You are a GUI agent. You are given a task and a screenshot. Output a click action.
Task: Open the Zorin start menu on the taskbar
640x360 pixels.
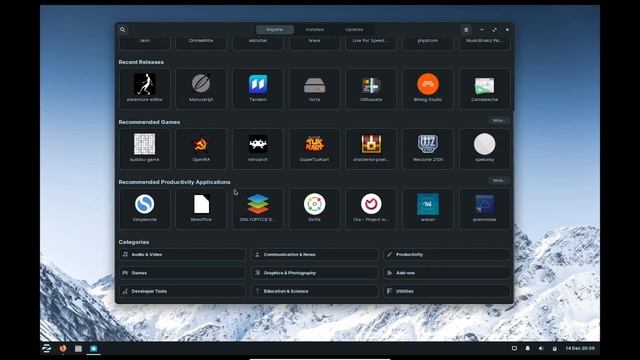pos(47,348)
